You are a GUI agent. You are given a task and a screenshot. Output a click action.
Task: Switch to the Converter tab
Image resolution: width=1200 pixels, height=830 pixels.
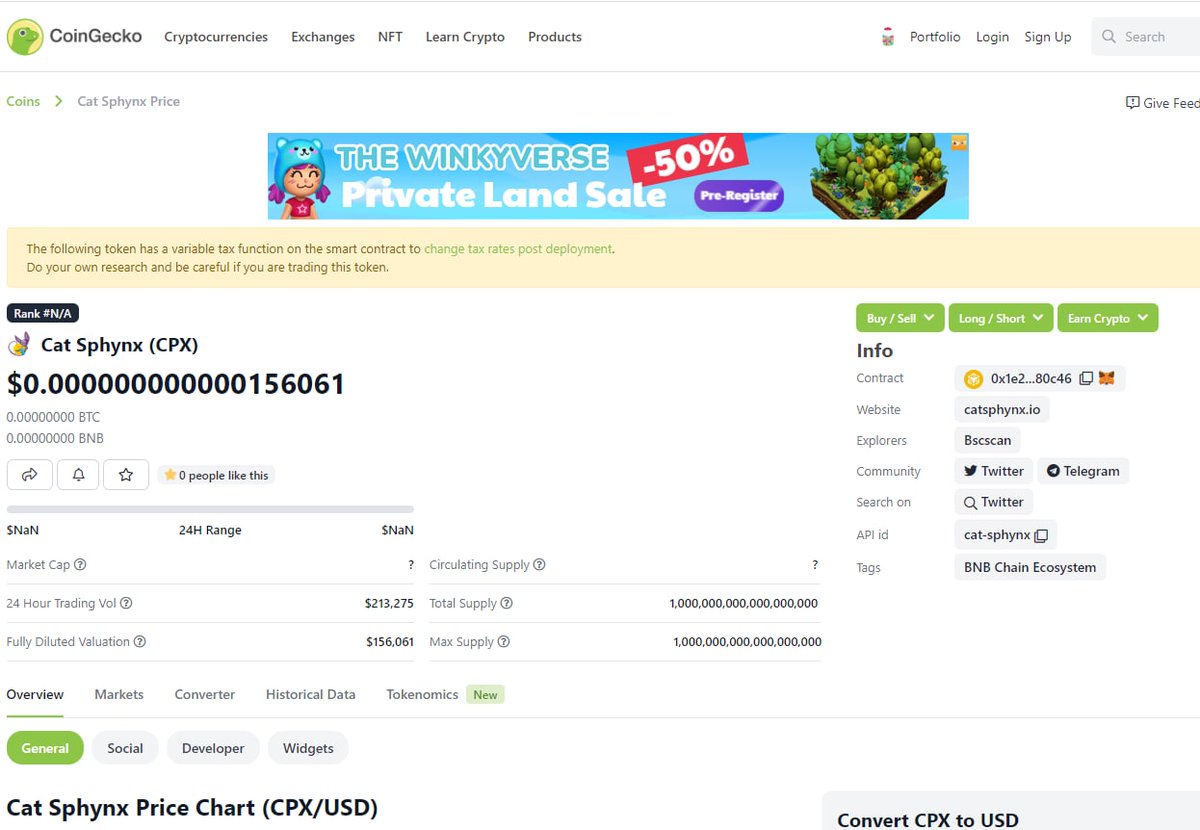tap(205, 694)
